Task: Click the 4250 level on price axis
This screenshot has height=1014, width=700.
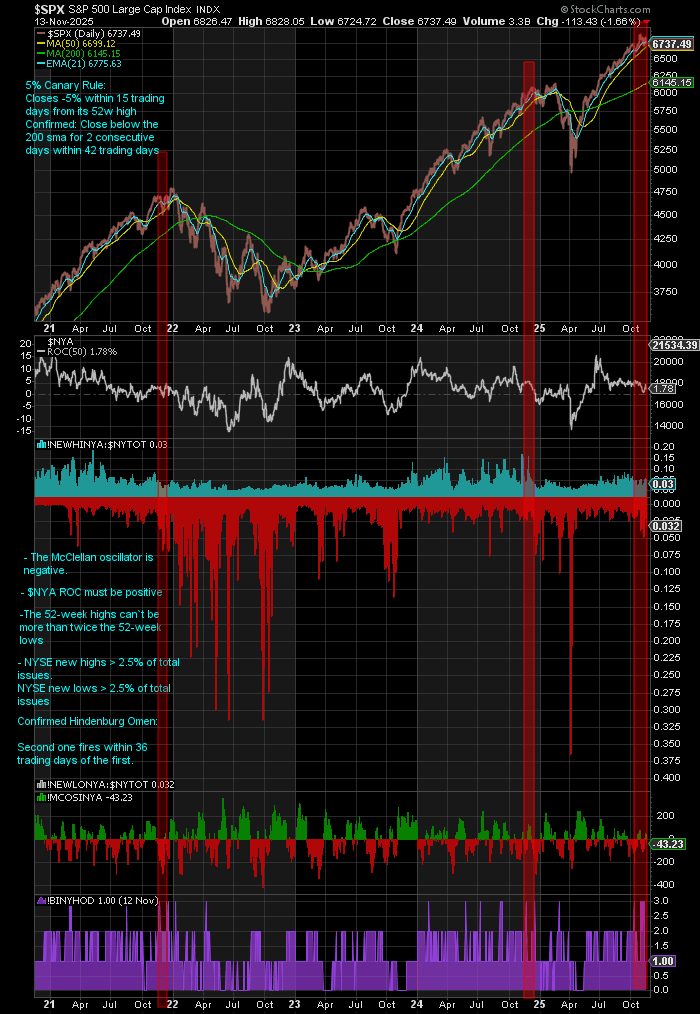Action: pos(664,238)
